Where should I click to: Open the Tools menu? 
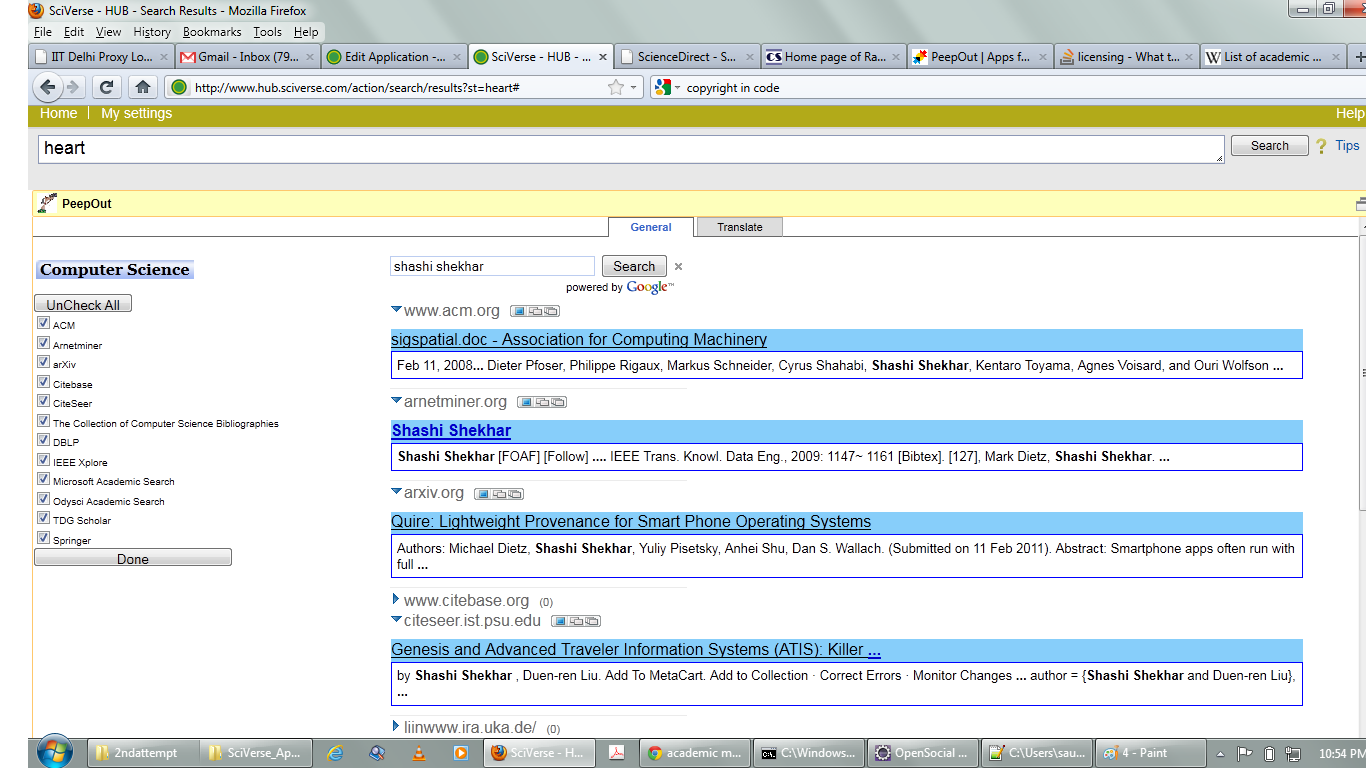pyautogui.click(x=268, y=32)
